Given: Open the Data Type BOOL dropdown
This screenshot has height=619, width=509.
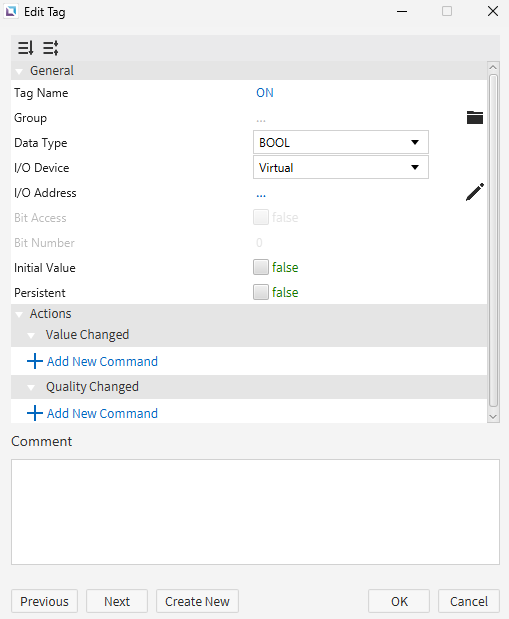Looking at the screenshot, I should (x=340, y=143).
